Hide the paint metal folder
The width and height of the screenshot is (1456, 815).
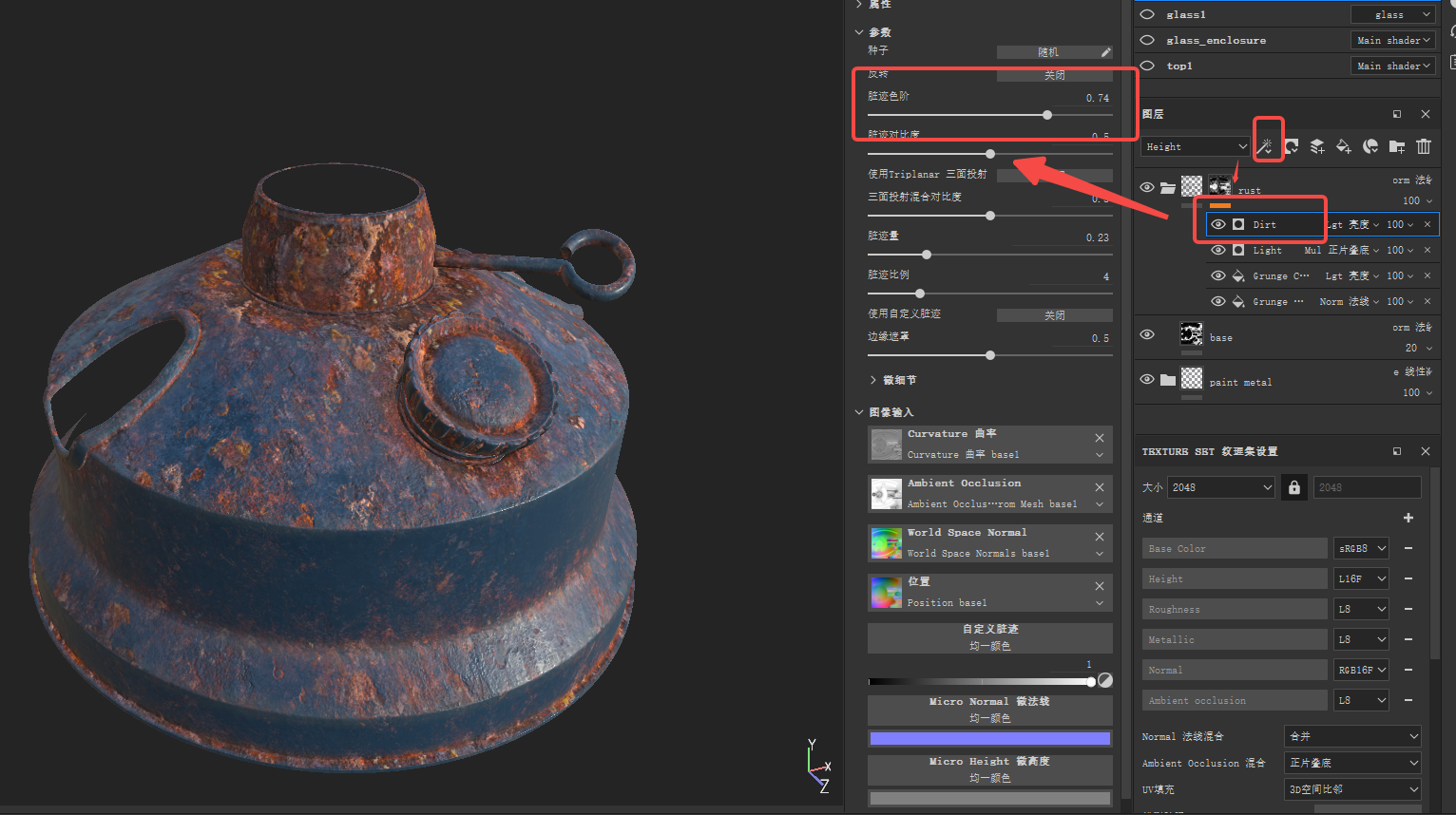(1147, 379)
